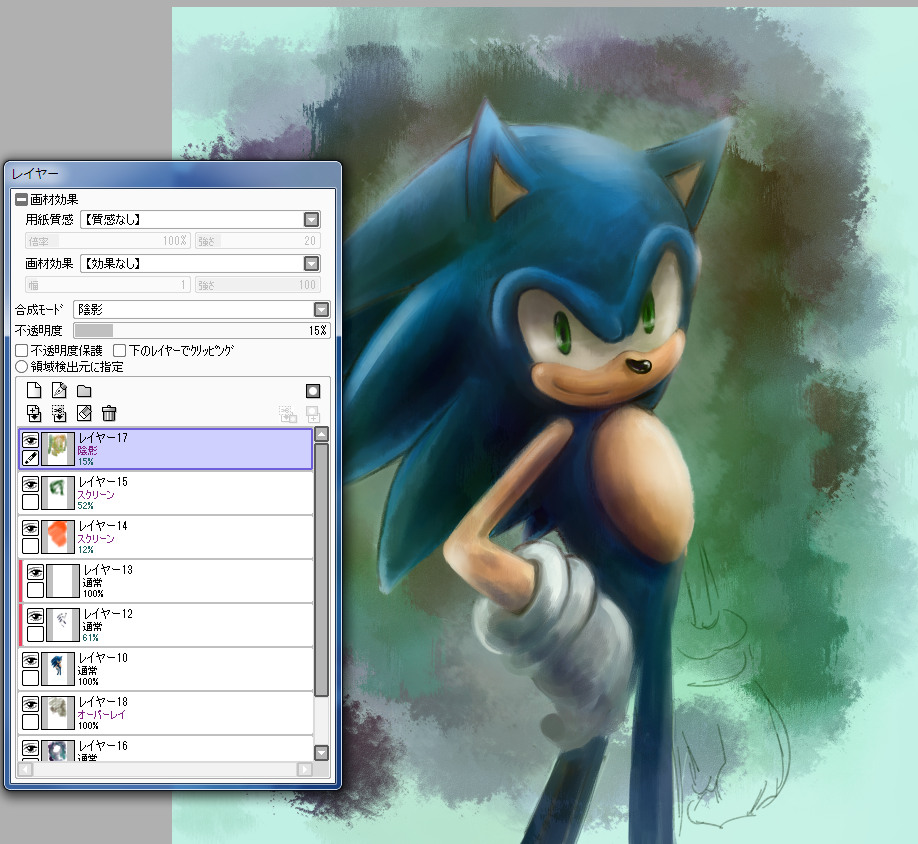Tick the link box under レイヤー14 eye
Screen dimensions: 918x844
(30, 545)
